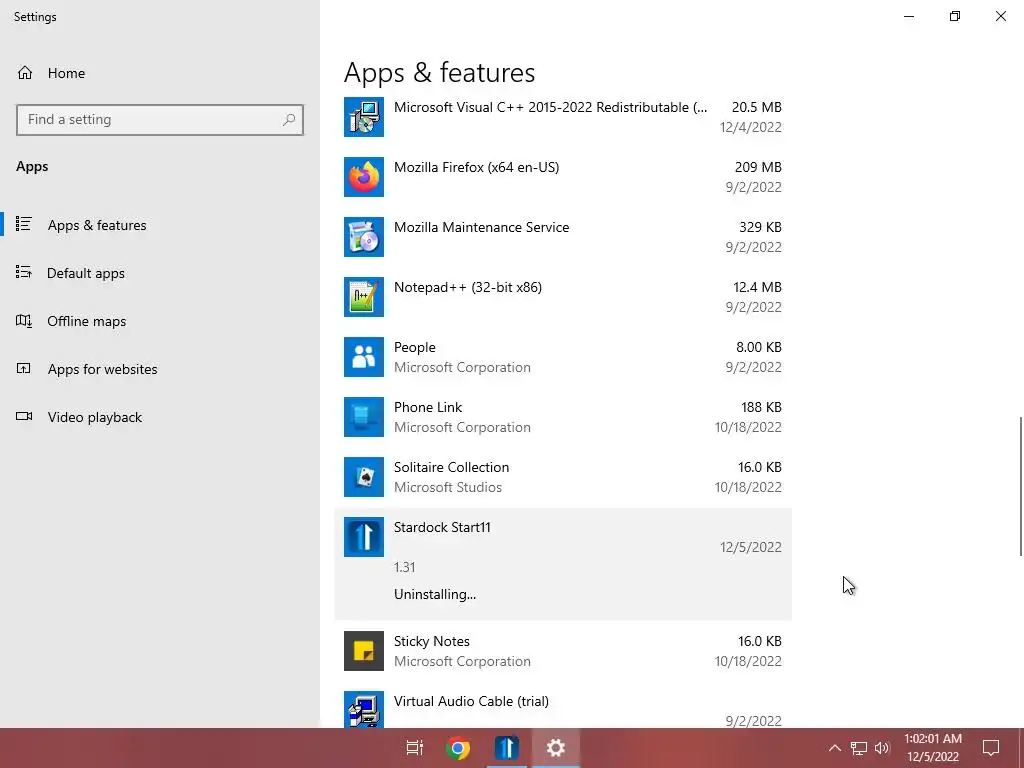The image size is (1024, 768).
Task: Click the Notepad++ app icon
Action: tap(364, 297)
